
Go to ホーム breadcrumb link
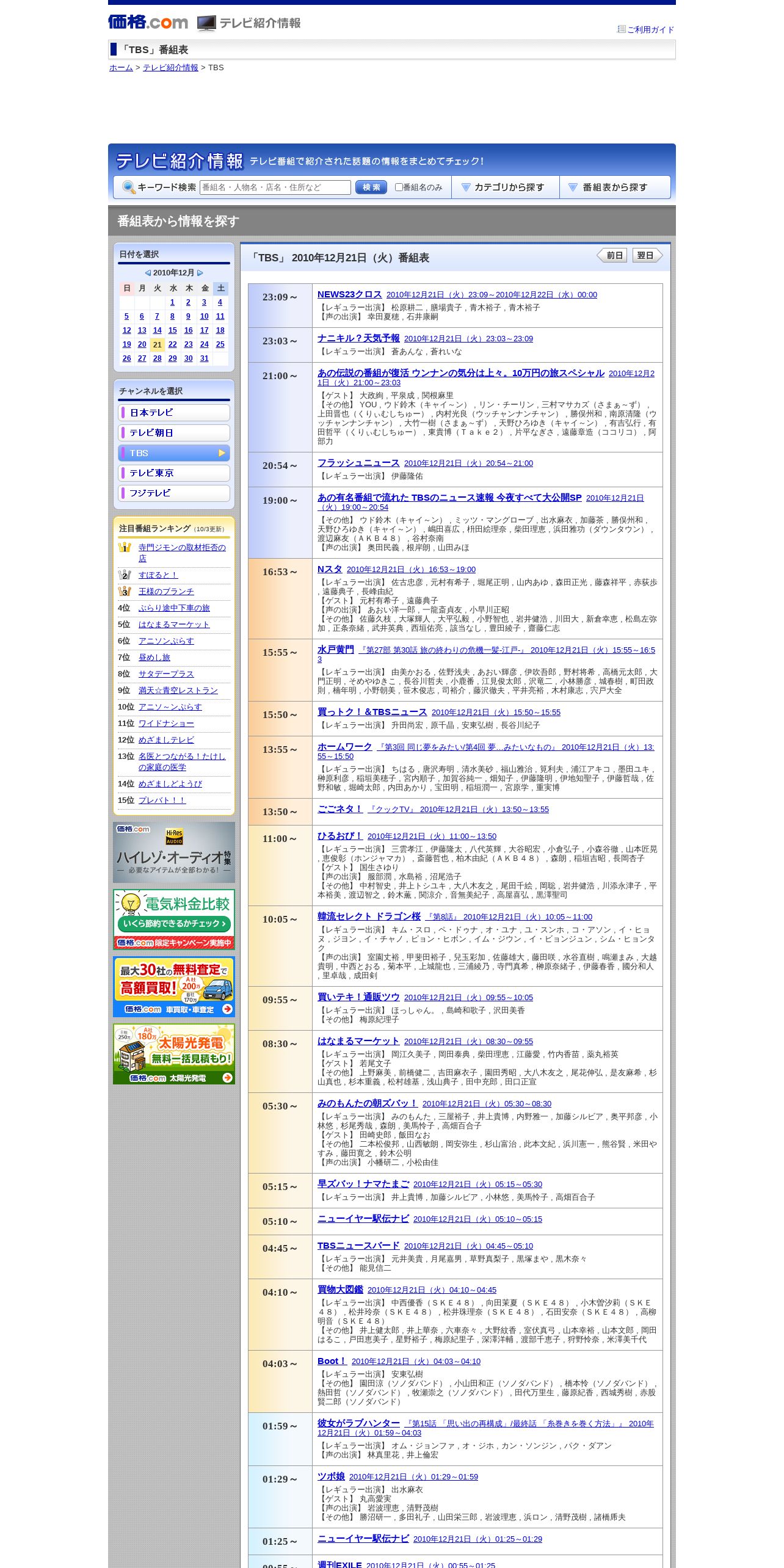(x=121, y=68)
